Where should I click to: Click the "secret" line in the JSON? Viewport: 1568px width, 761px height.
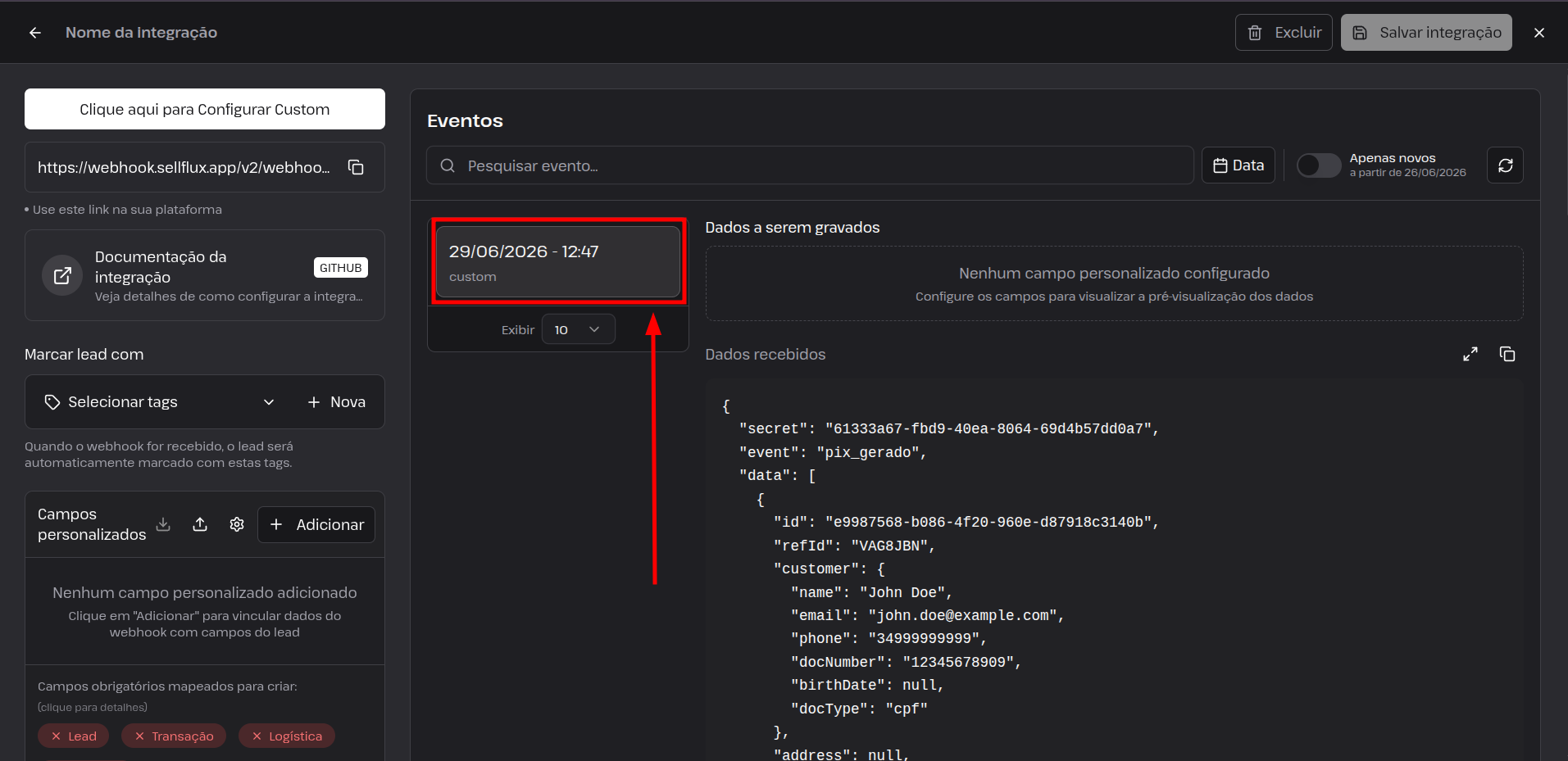coord(949,428)
